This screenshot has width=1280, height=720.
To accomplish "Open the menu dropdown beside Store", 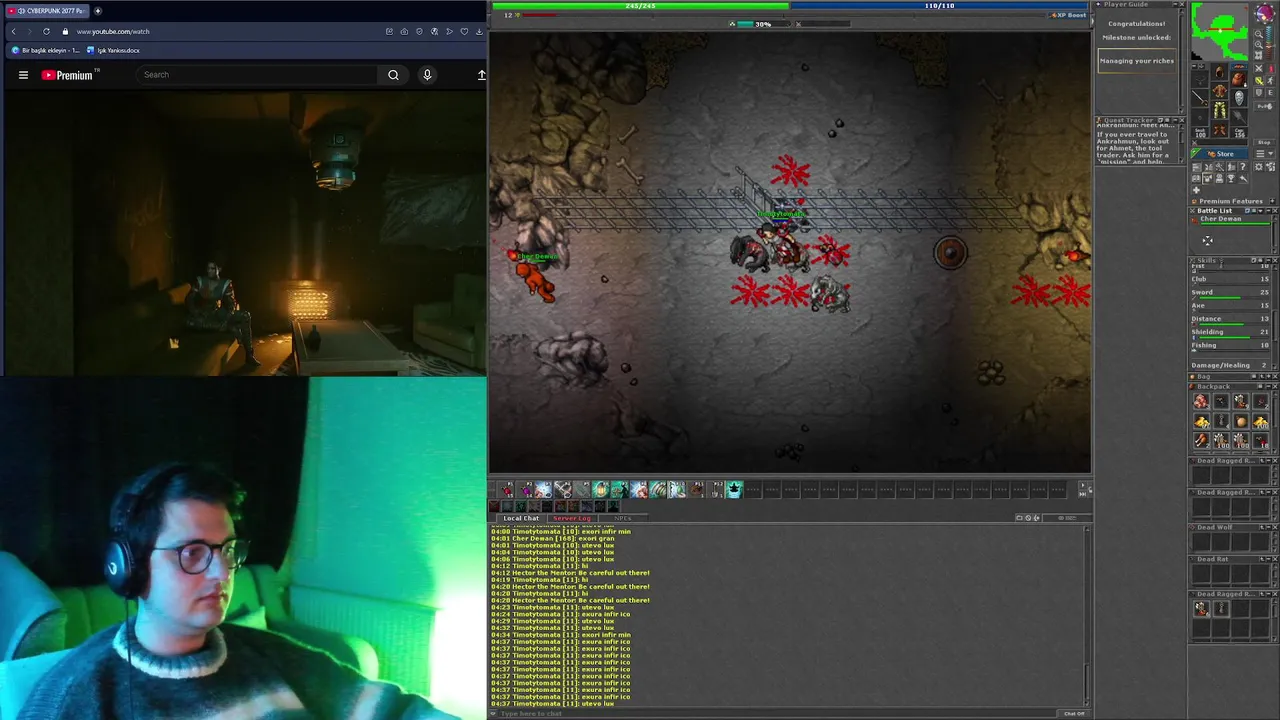I will pyautogui.click(x=1264, y=153).
